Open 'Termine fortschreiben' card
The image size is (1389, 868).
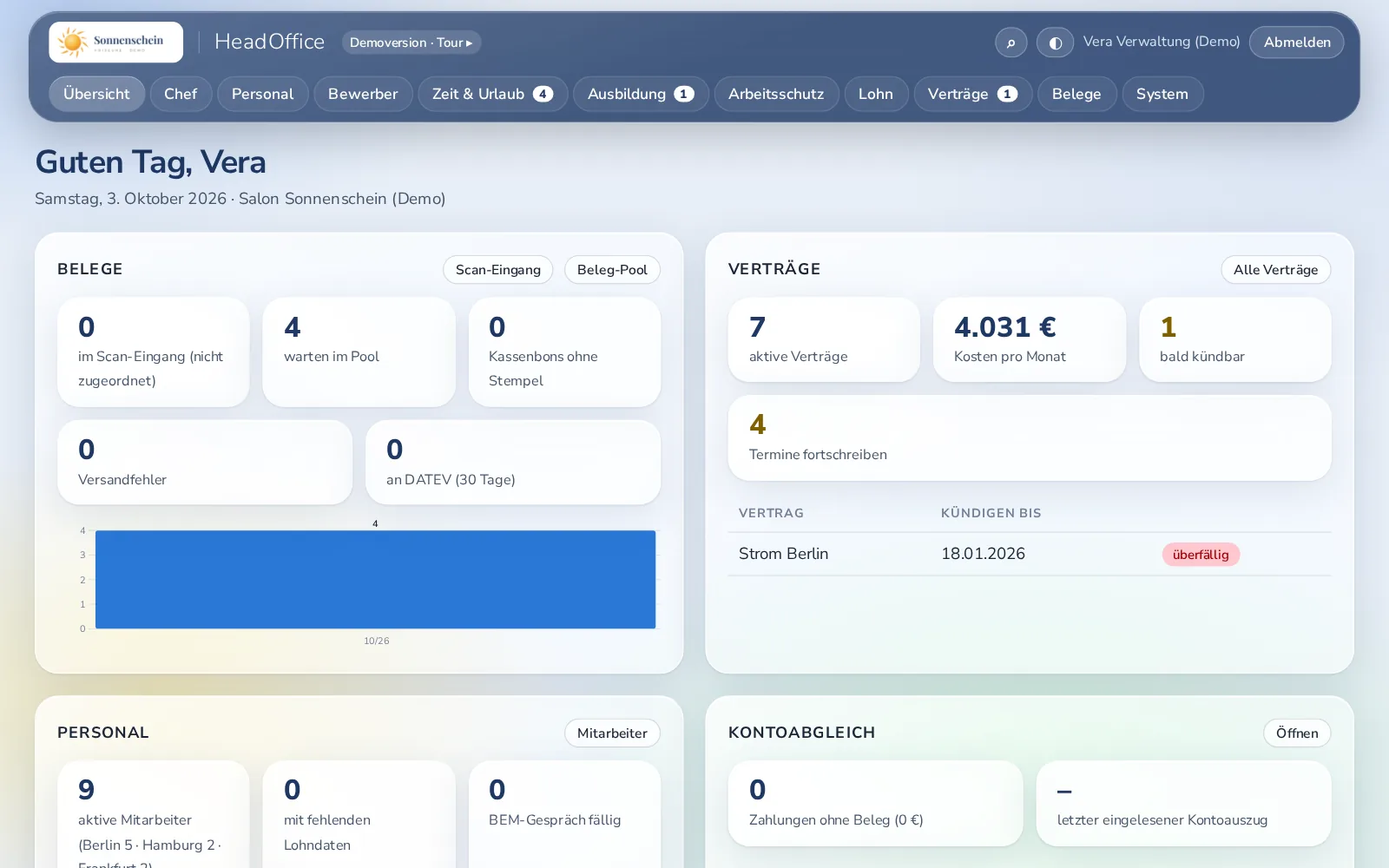click(x=1030, y=438)
